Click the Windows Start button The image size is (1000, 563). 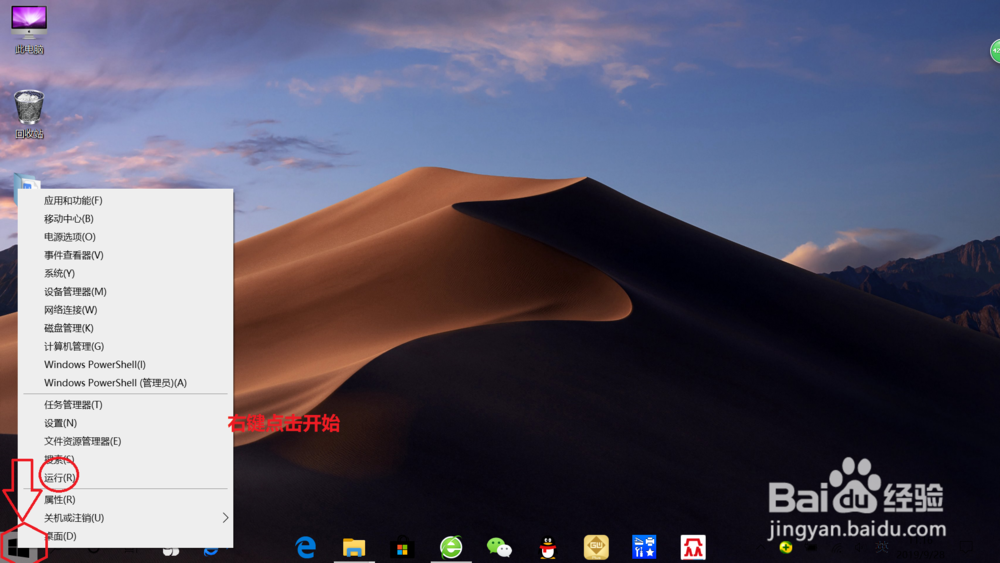[19, 548]
